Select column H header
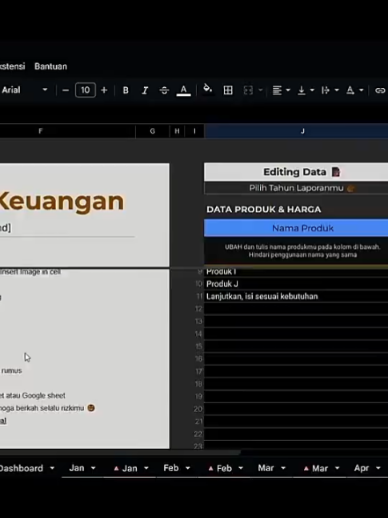This screenshot has height=518, width=388. [177, 131]
